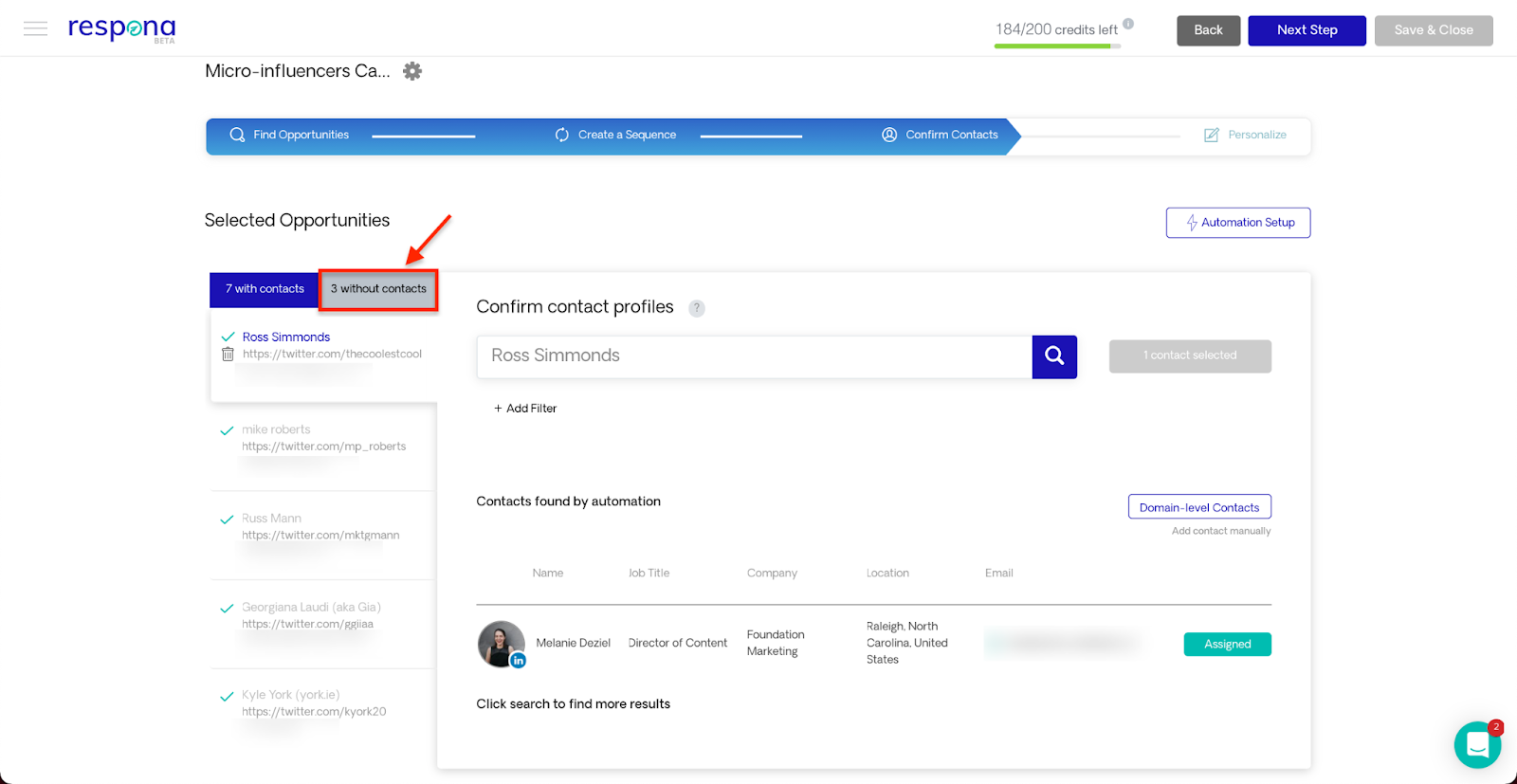The width and height of the screenshot is (1517, 784).
Task: Click the credits info icon
Action: tap(1128, 24)
